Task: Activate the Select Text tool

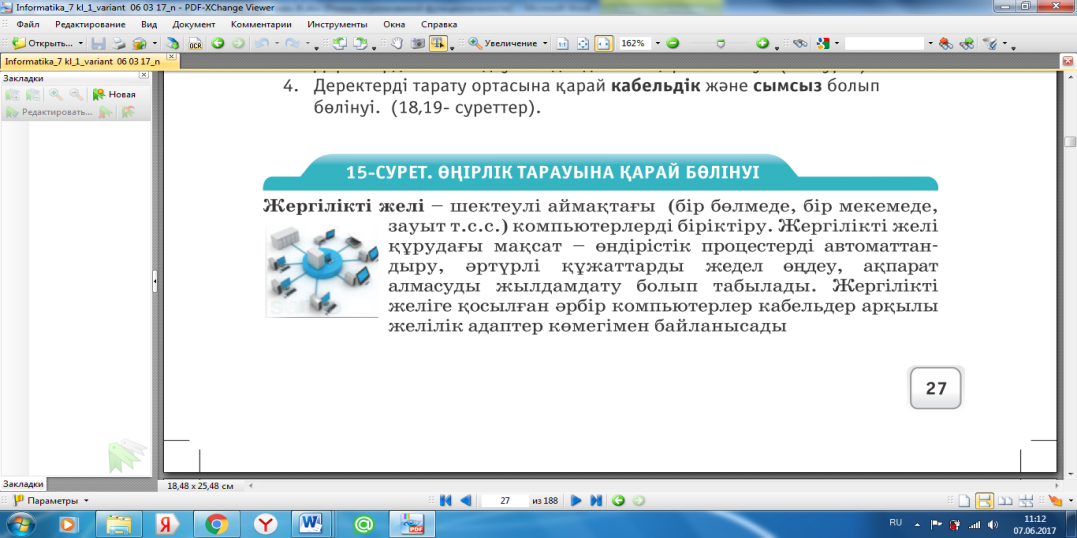Action: (438, 43)
